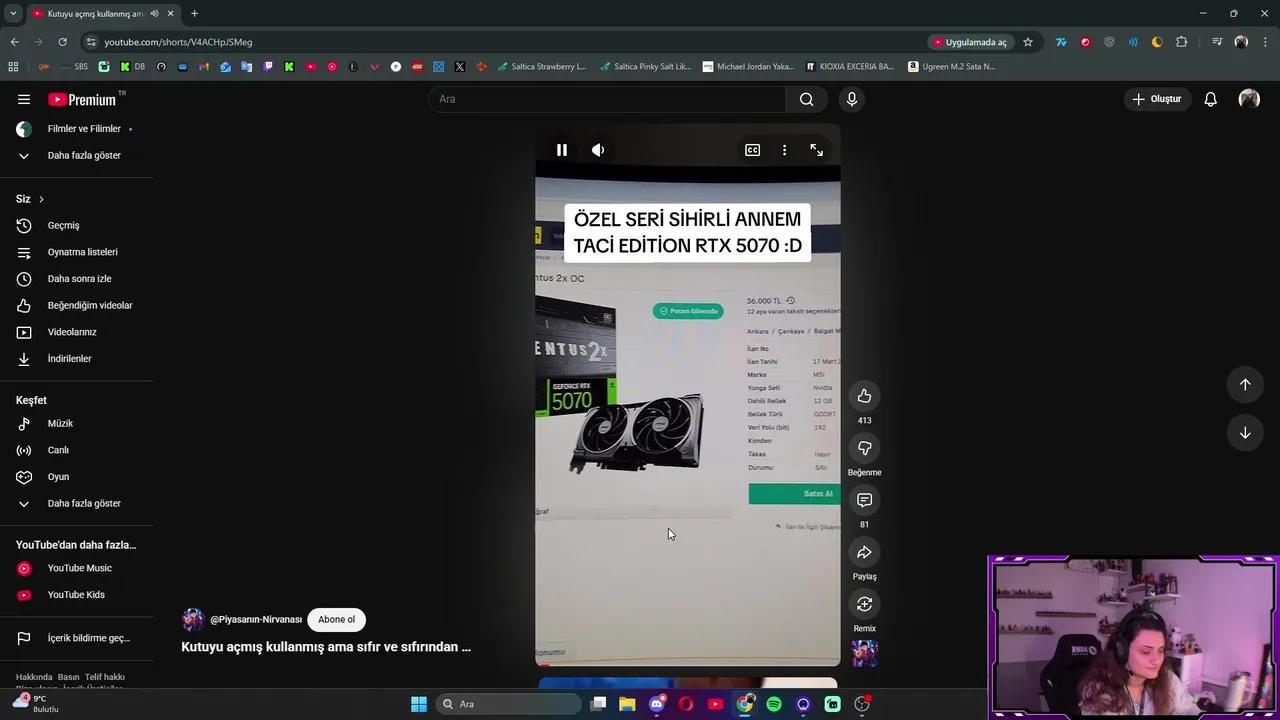Click Uygulamada aç to open in app
The width and height of the screenshot is (1280, 720).
click(x=970, y=42)
